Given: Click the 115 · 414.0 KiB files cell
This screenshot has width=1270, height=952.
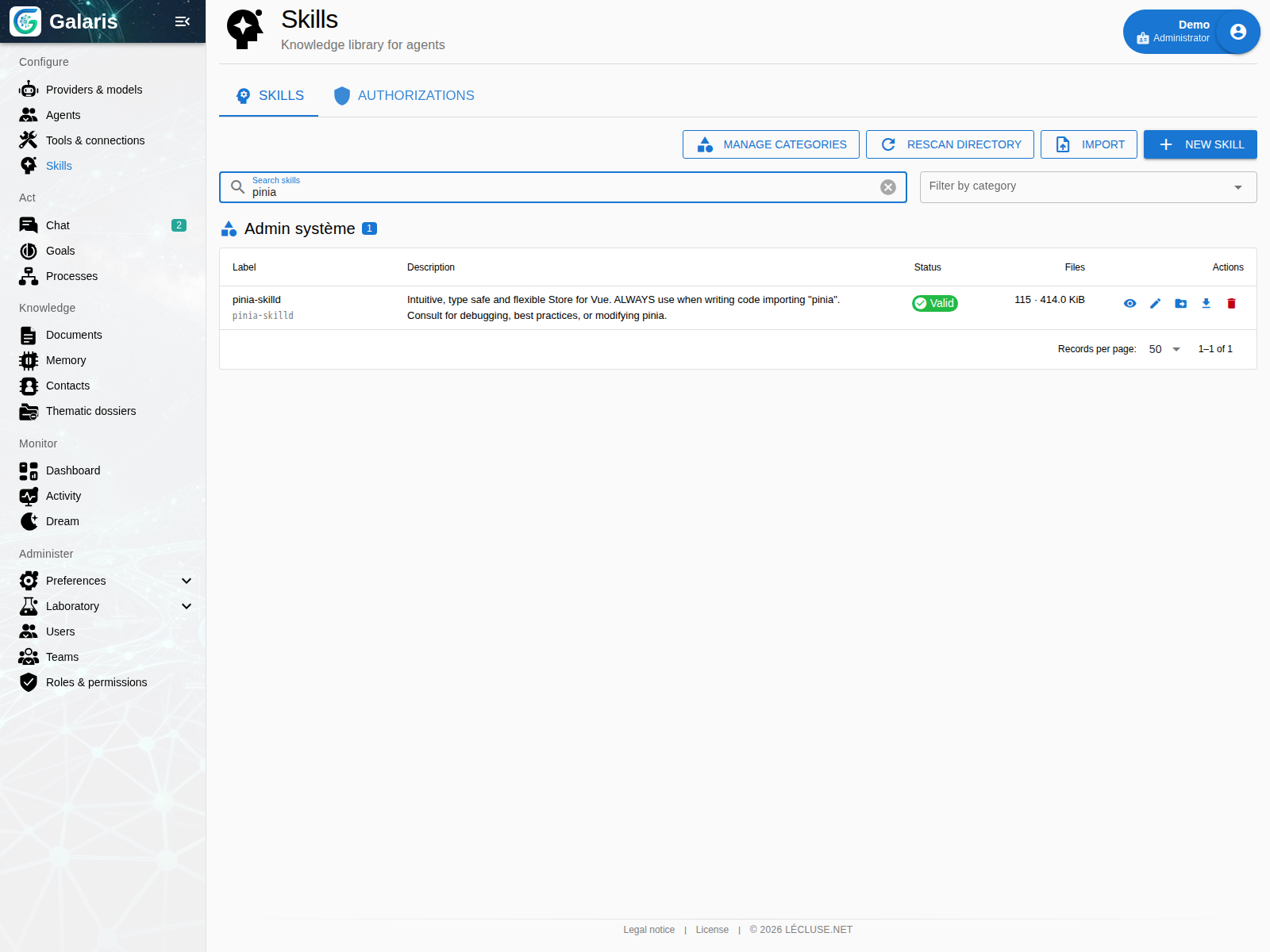Looking at the screenshot, I should pyautogui.click(x=1049, y=300).
